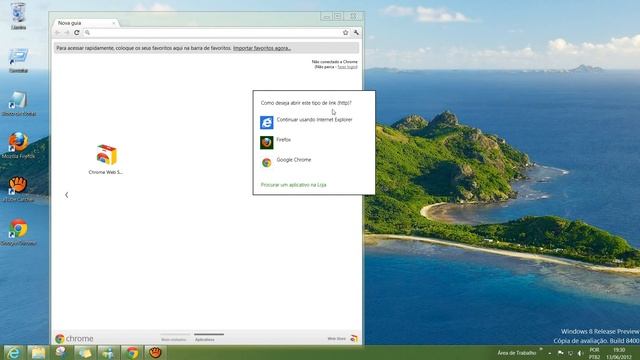
Task: Open the third taskbar pinned app
Action: pos(61,353)
